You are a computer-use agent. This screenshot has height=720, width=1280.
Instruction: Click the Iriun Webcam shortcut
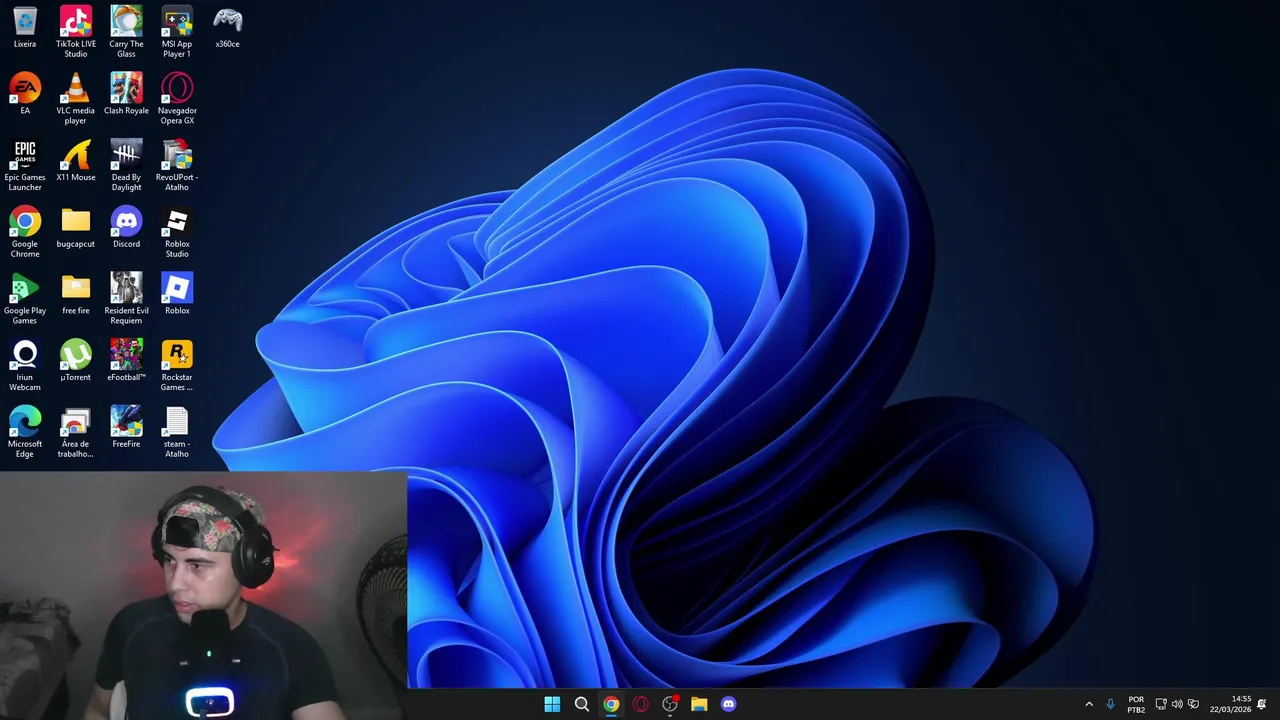pyautogui.click(x=25, y=366)
